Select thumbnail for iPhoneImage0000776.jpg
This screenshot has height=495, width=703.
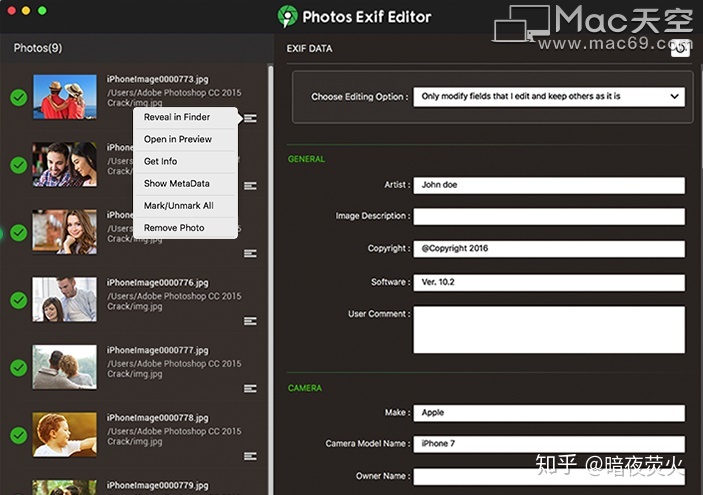coord(65,300)
